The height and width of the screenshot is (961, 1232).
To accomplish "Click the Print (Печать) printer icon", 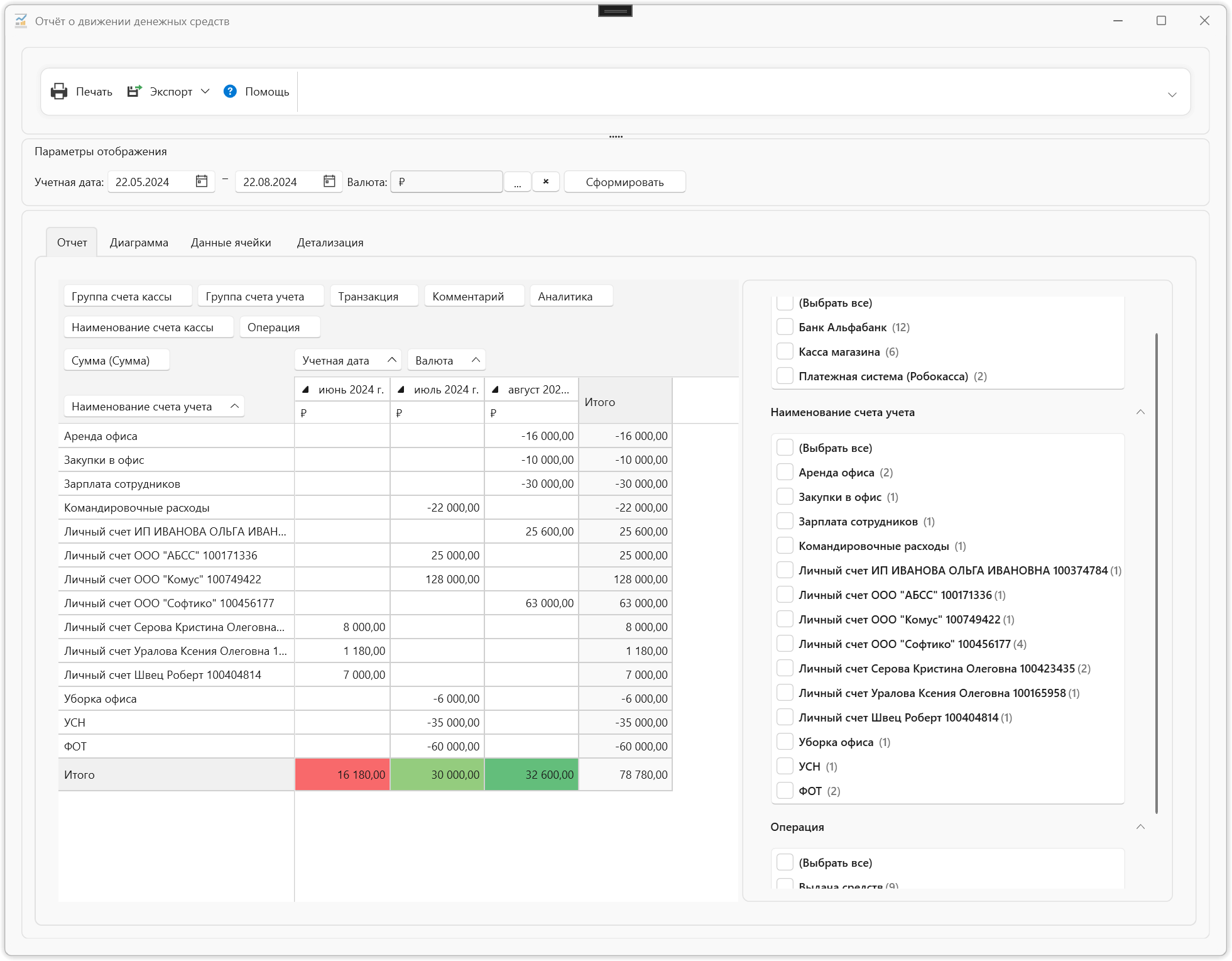I will coord(59,92).
